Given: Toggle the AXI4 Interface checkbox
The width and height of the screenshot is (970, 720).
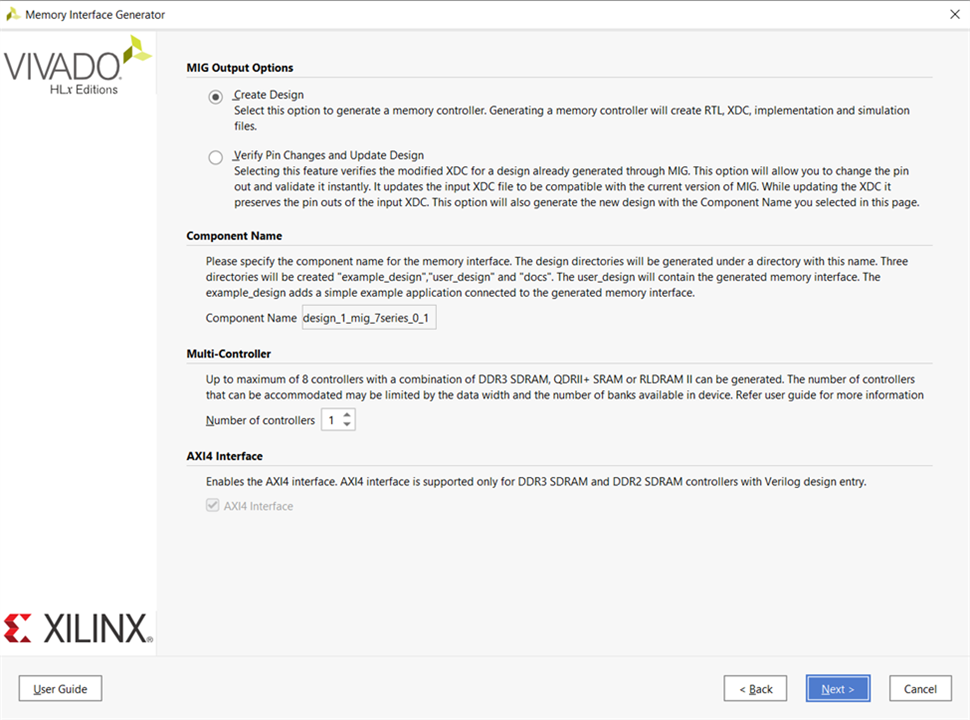Looking at the screenshot, I should [213, 505].
